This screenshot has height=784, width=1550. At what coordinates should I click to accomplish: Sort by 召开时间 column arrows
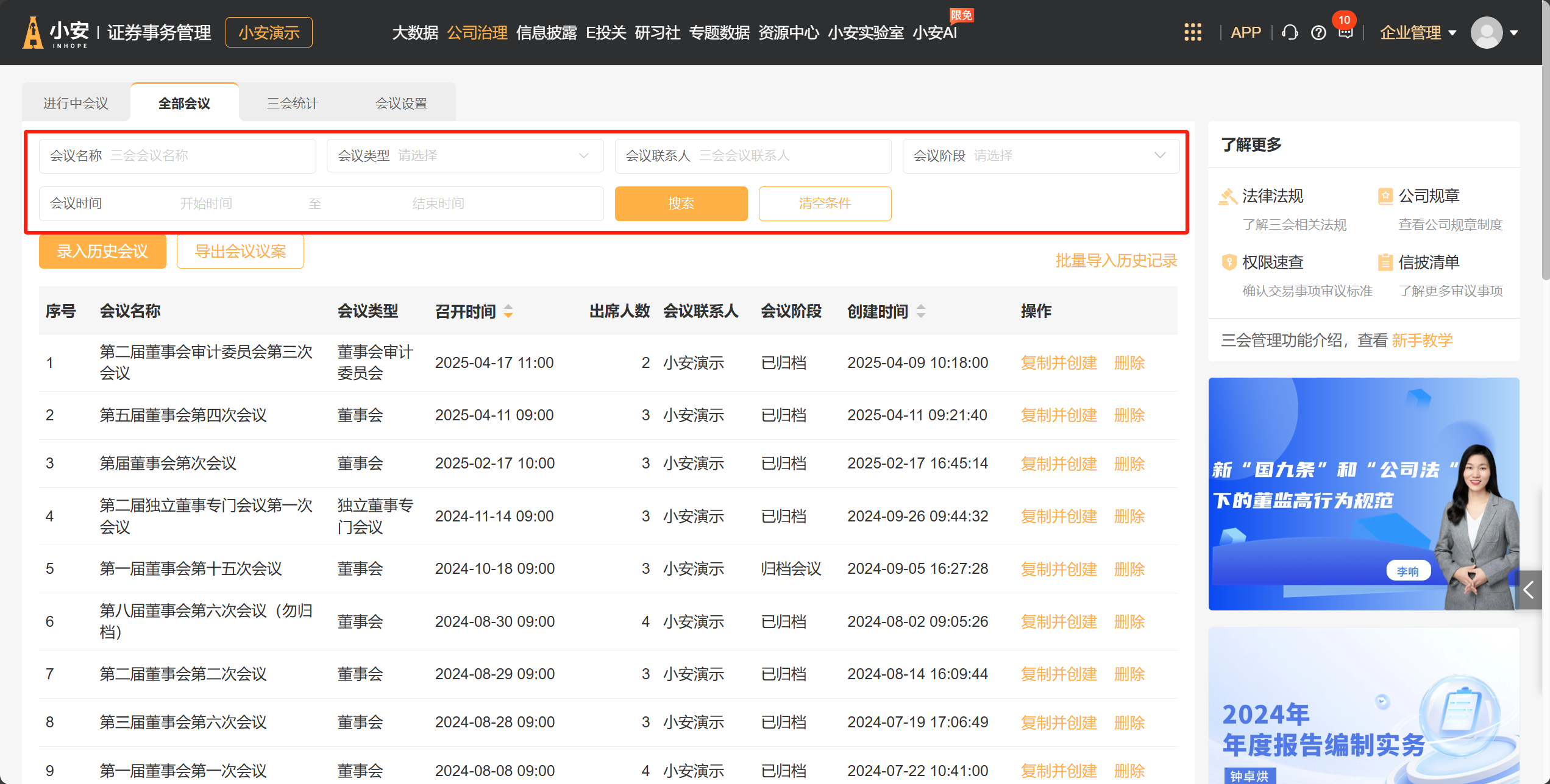[x=508, y=311]
